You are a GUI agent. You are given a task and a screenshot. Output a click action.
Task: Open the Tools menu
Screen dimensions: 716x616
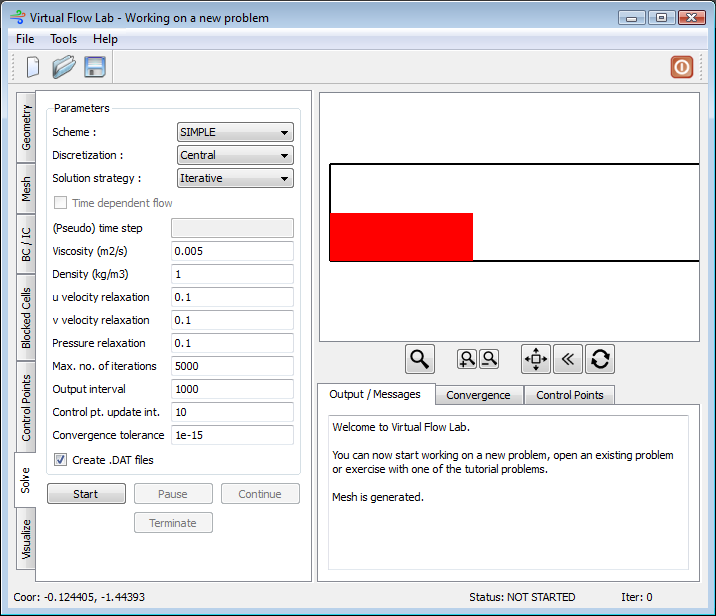click(x=64, y=39)
